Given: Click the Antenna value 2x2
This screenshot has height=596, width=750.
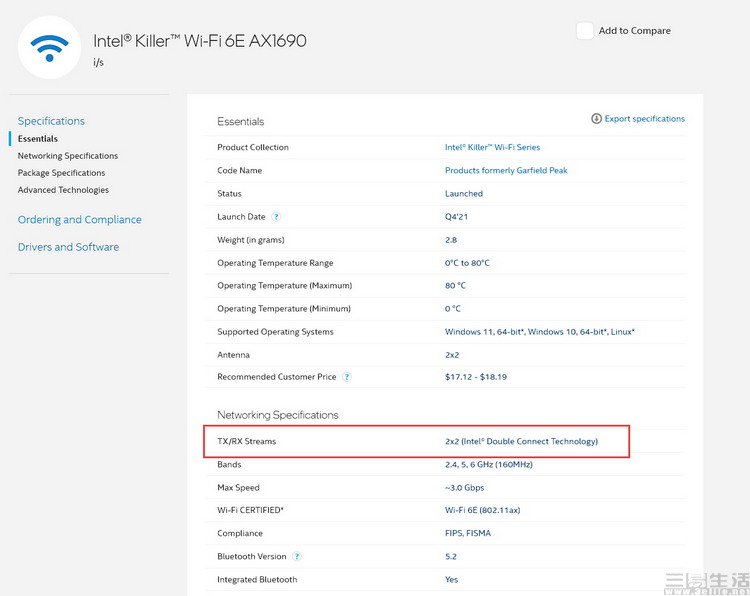Looking at the screenshot, I should pyautogui.click(x=452, y=355).
